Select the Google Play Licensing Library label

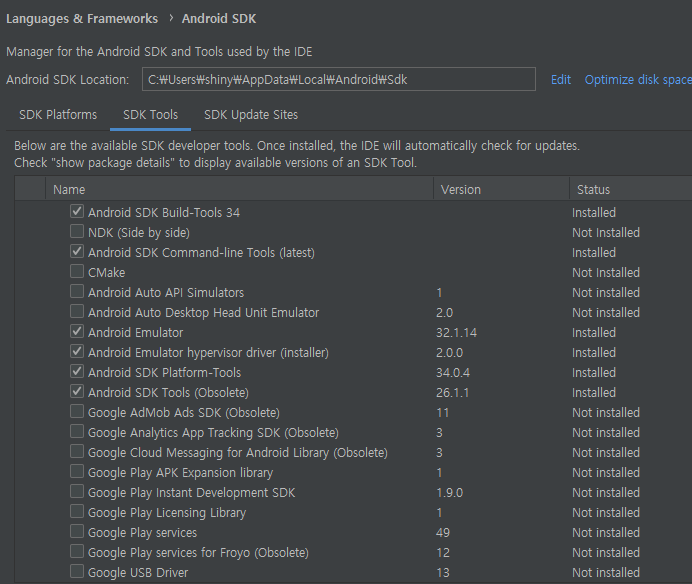[x=167, y=513]
